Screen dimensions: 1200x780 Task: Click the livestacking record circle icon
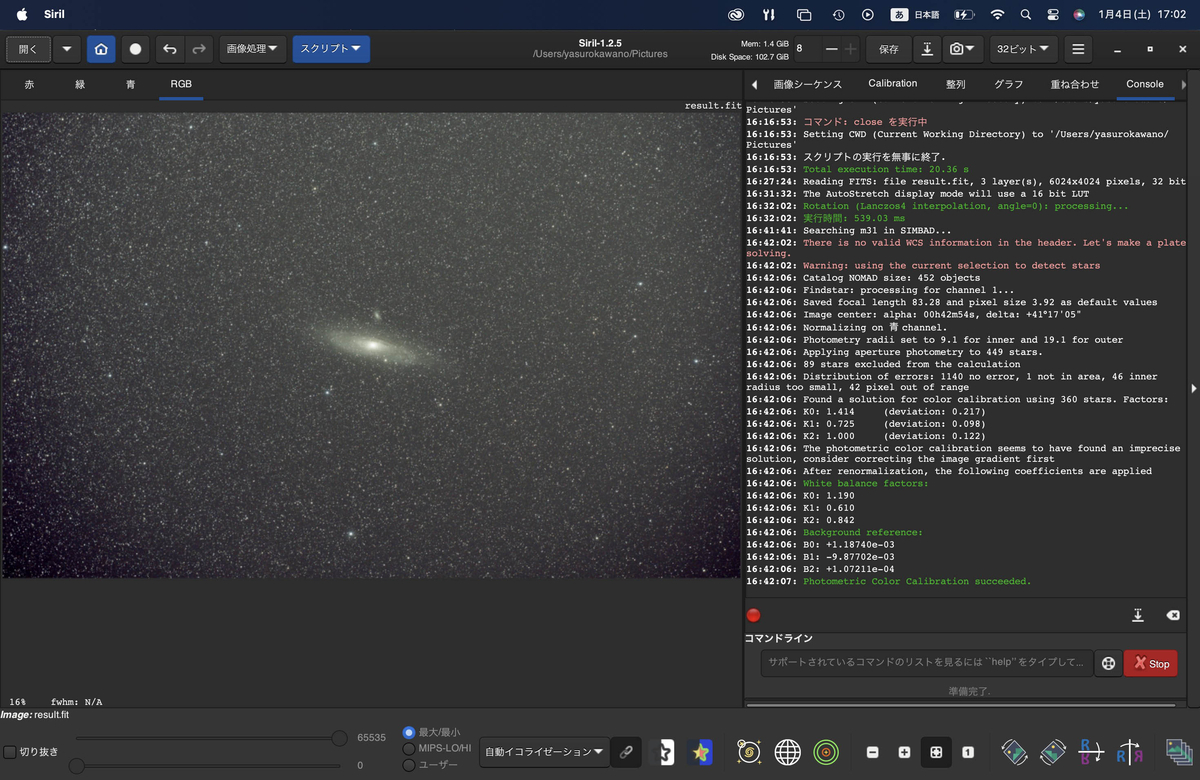pyautogui.click(x=135, y=48)
